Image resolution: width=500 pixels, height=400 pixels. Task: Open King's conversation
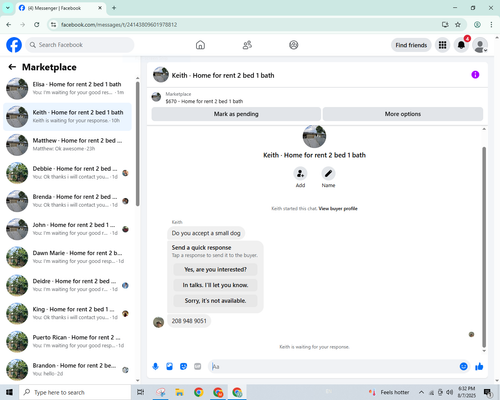tap(68, 313)
